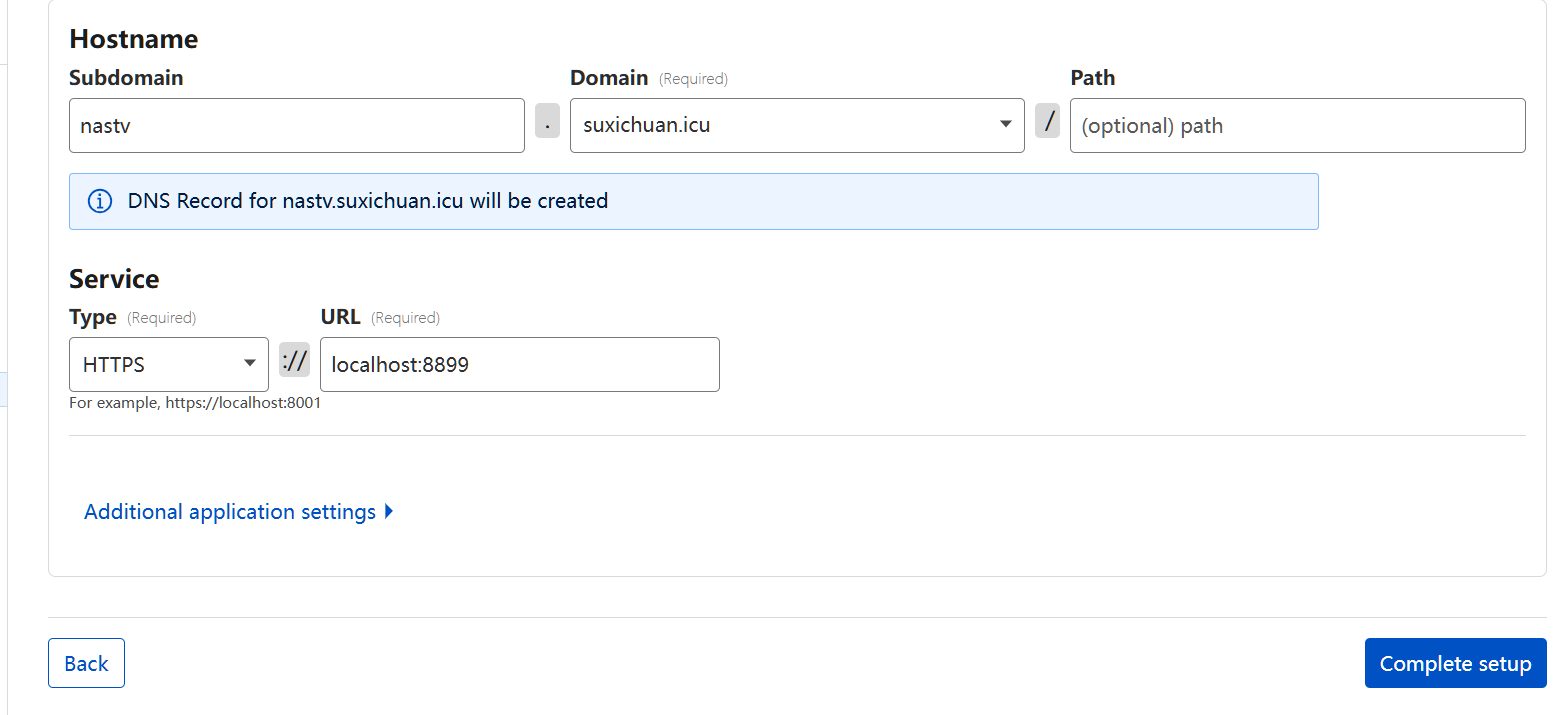Click the slash separator badge before Path
This screenshot has width=1563, height=715.
click(x=1047, y=122)
